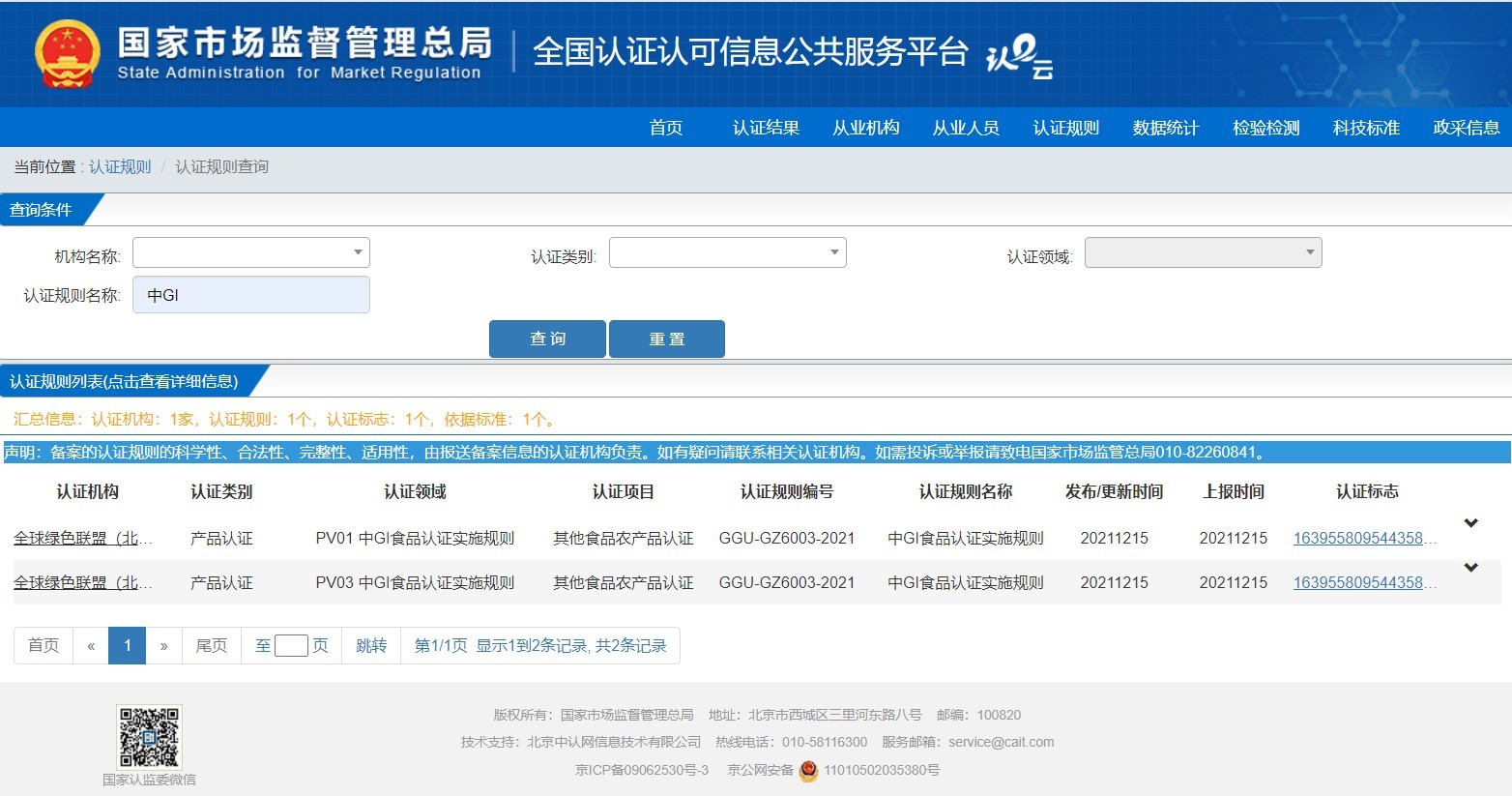Image resolution: width=1512 pixels, height=796 pixels.
Task: Go to next page arrow »
Action: 164,645
